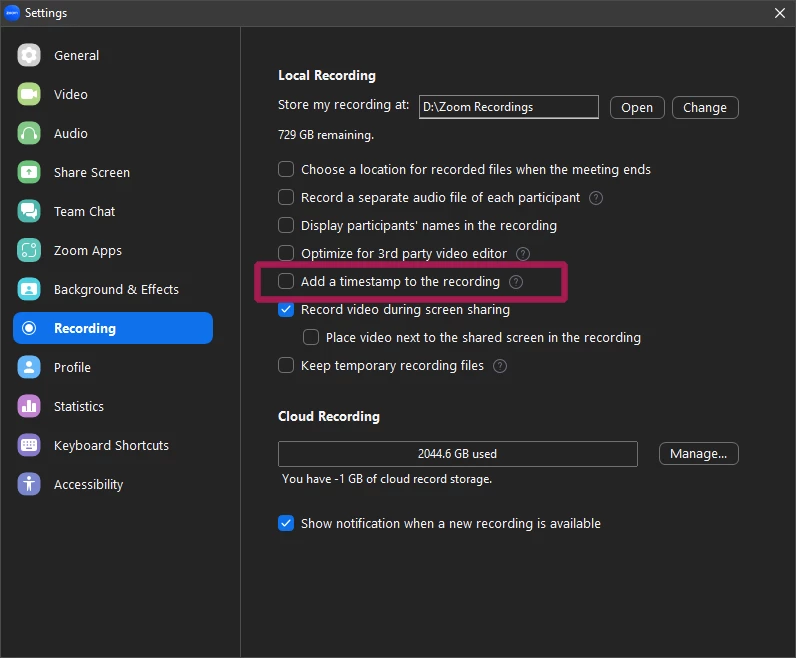Click 'Store my recording at:' label
The width and height of the screenshot is (796, 658).
tap(344, 105)
